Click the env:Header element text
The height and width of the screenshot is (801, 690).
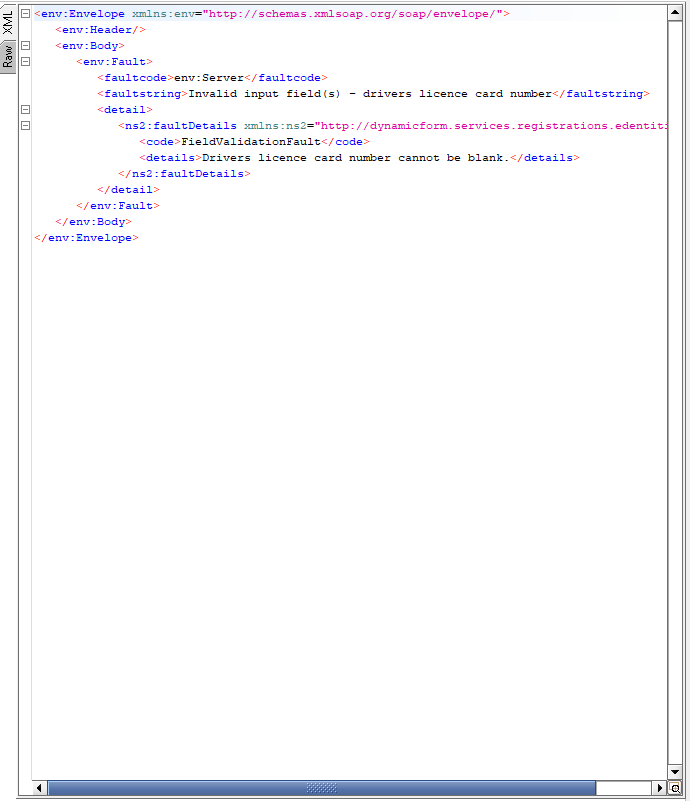pyautogui.click(x=100, y=30)
